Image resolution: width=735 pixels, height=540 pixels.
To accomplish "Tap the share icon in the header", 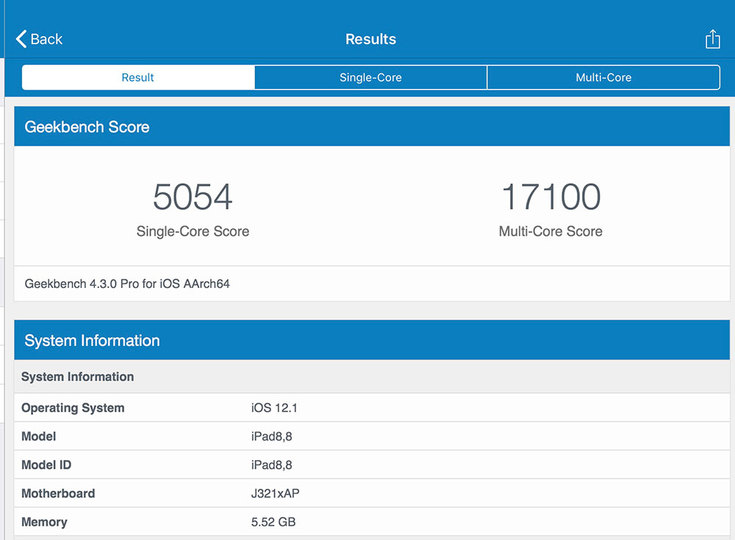I will click(712, 39).
